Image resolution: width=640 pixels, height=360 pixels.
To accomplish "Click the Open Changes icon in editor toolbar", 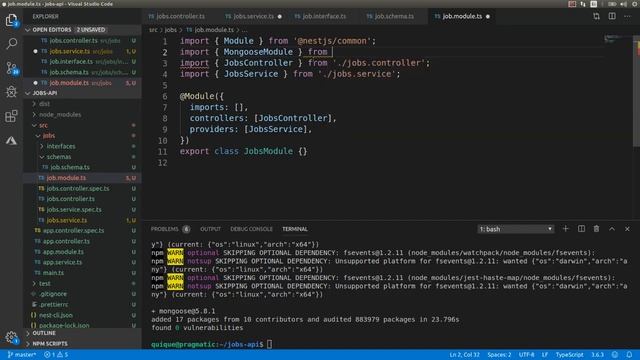I will [596, 16].
